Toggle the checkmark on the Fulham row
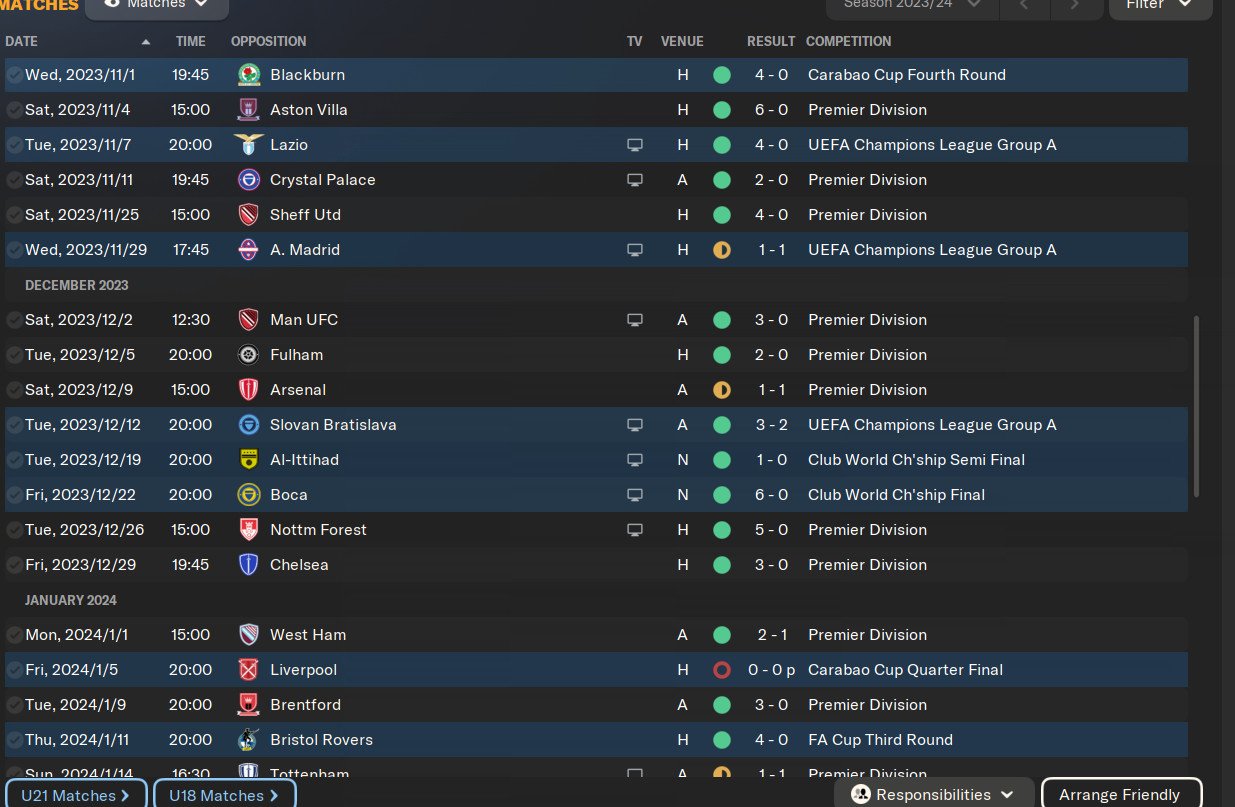This screenshot has width=1235, height=807. pos(14,355)
